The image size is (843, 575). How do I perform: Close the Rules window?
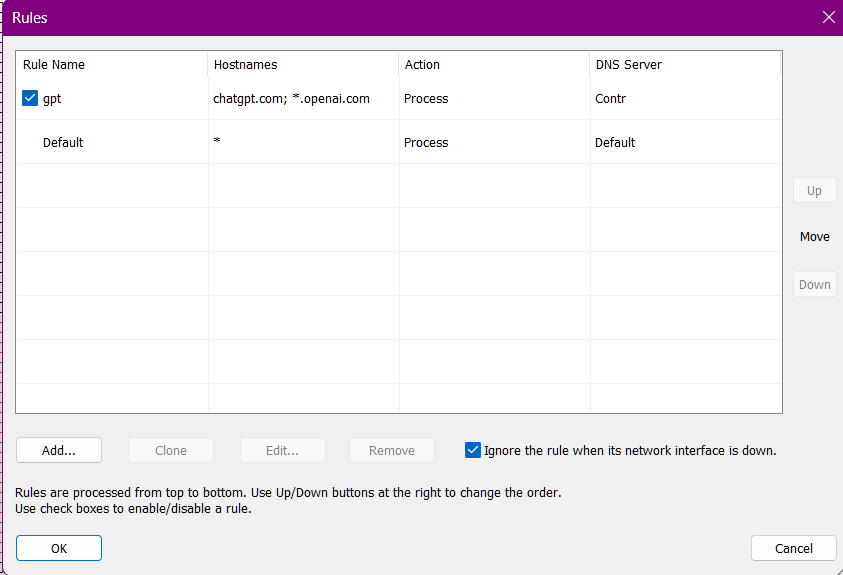828,18
